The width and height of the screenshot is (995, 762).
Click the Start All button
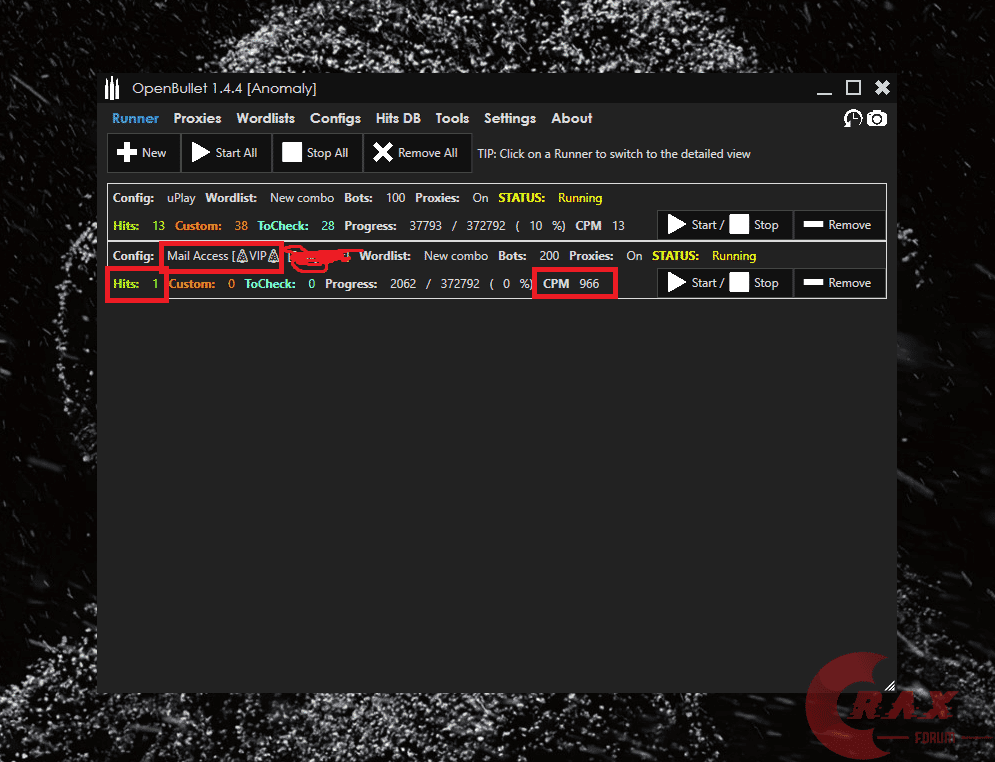click(226, 152)
